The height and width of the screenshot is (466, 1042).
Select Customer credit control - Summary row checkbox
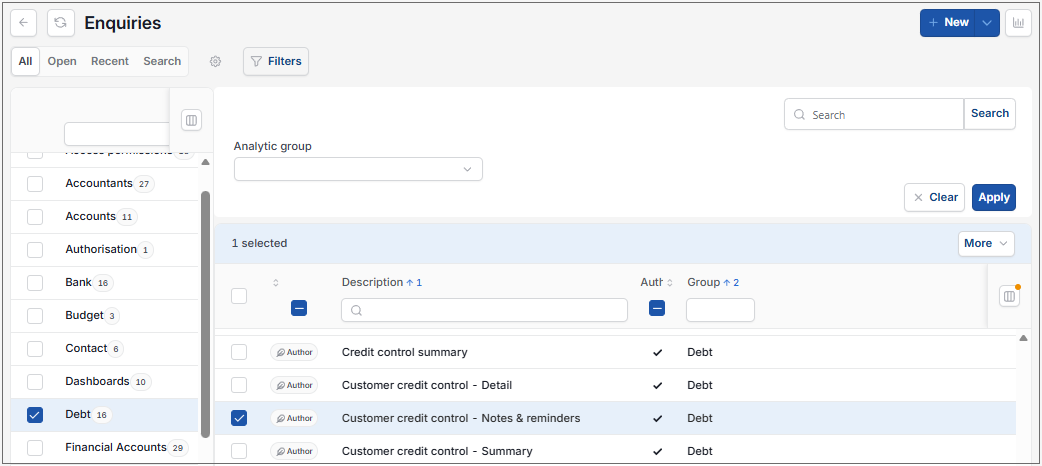(239, 451)
